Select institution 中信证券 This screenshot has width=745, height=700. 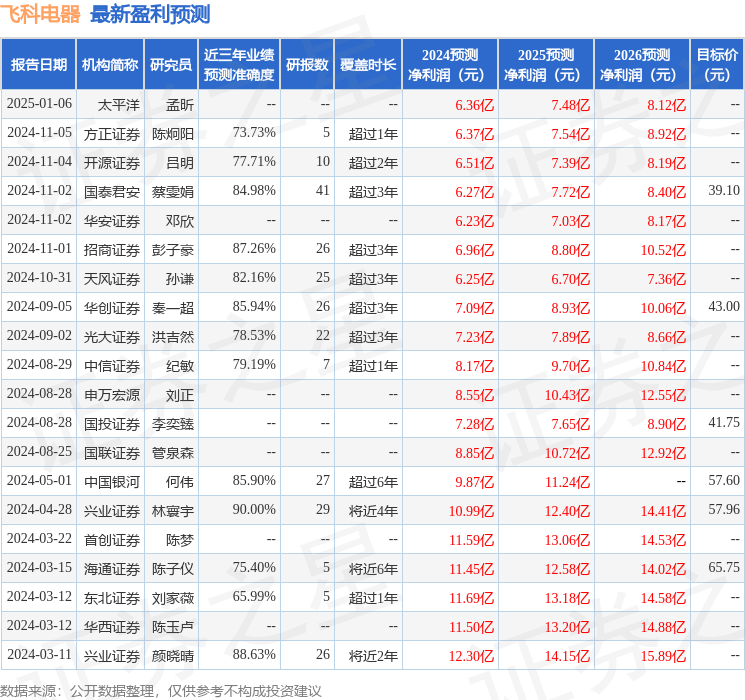tap(112, 366)
